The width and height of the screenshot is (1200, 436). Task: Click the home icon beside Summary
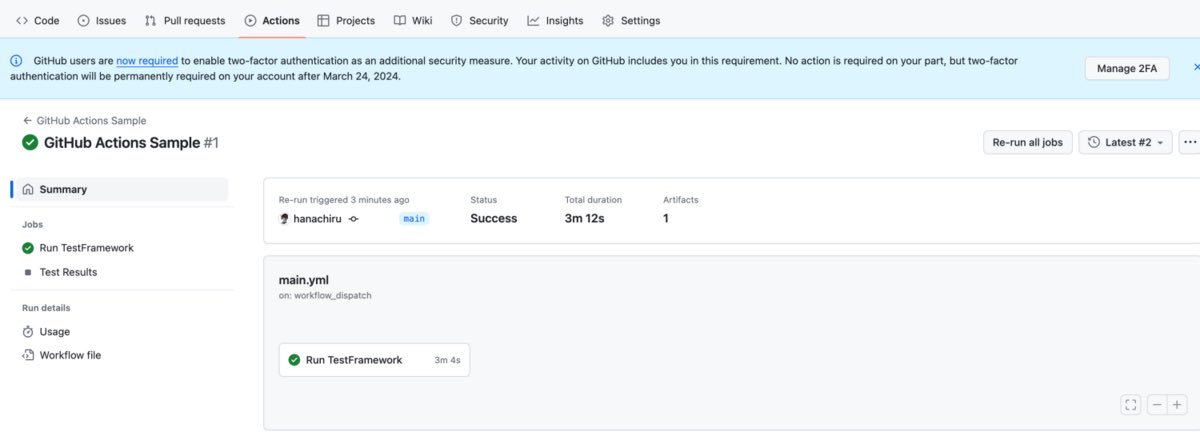[28, 189]
